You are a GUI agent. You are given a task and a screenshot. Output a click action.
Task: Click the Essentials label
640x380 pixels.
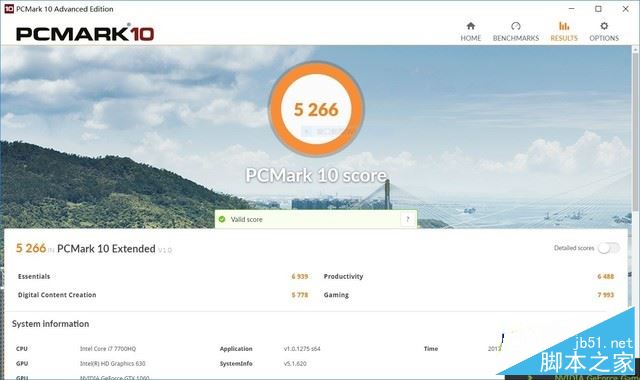coord(34,276)
